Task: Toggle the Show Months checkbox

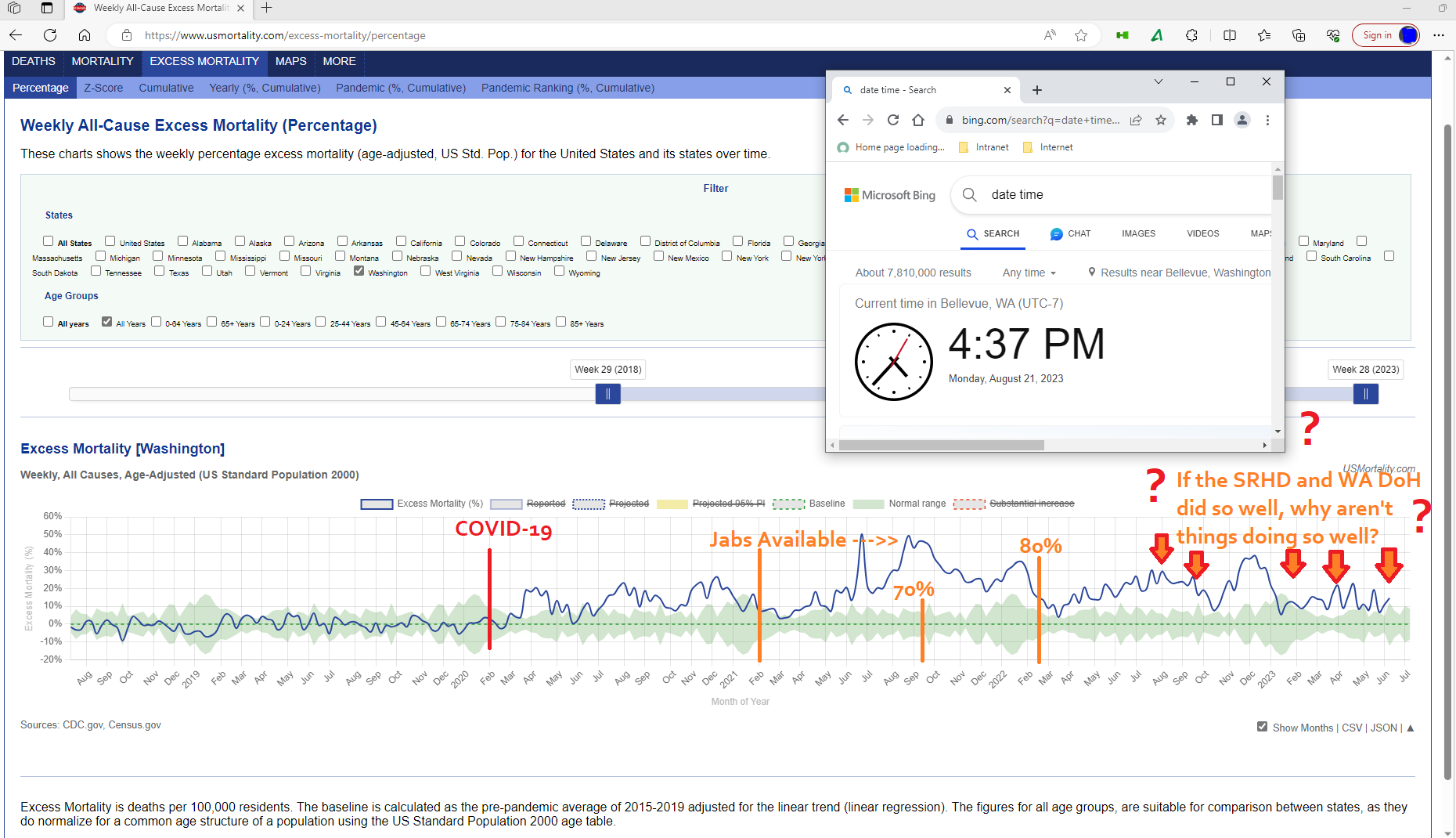Action: (x=1262, y=727)
